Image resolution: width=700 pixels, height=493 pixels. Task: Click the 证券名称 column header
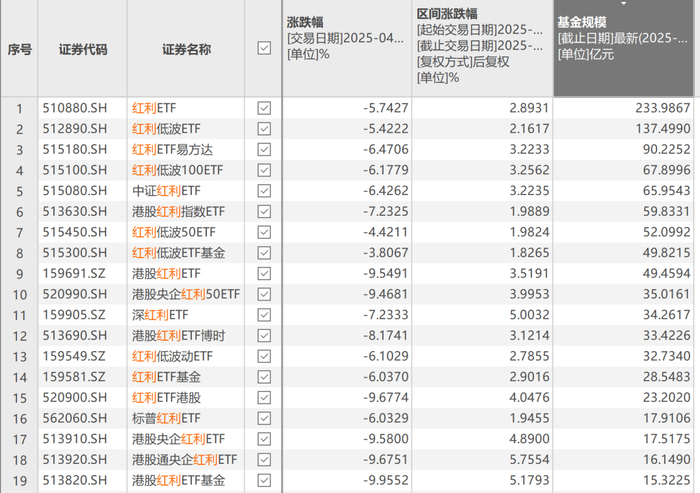click(186, 48)
